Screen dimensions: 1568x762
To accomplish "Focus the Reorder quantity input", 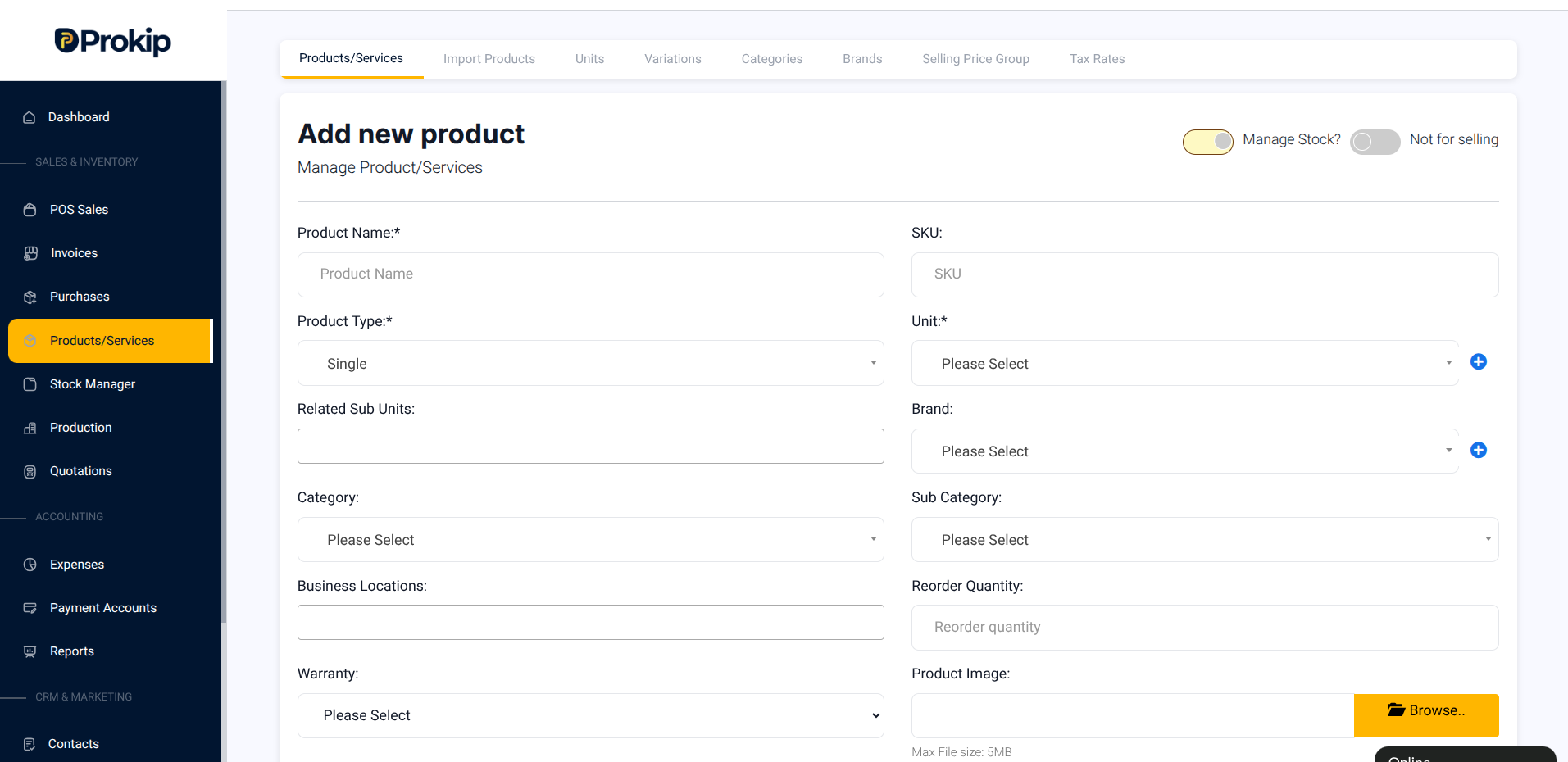I will [x=1205, y=628].
